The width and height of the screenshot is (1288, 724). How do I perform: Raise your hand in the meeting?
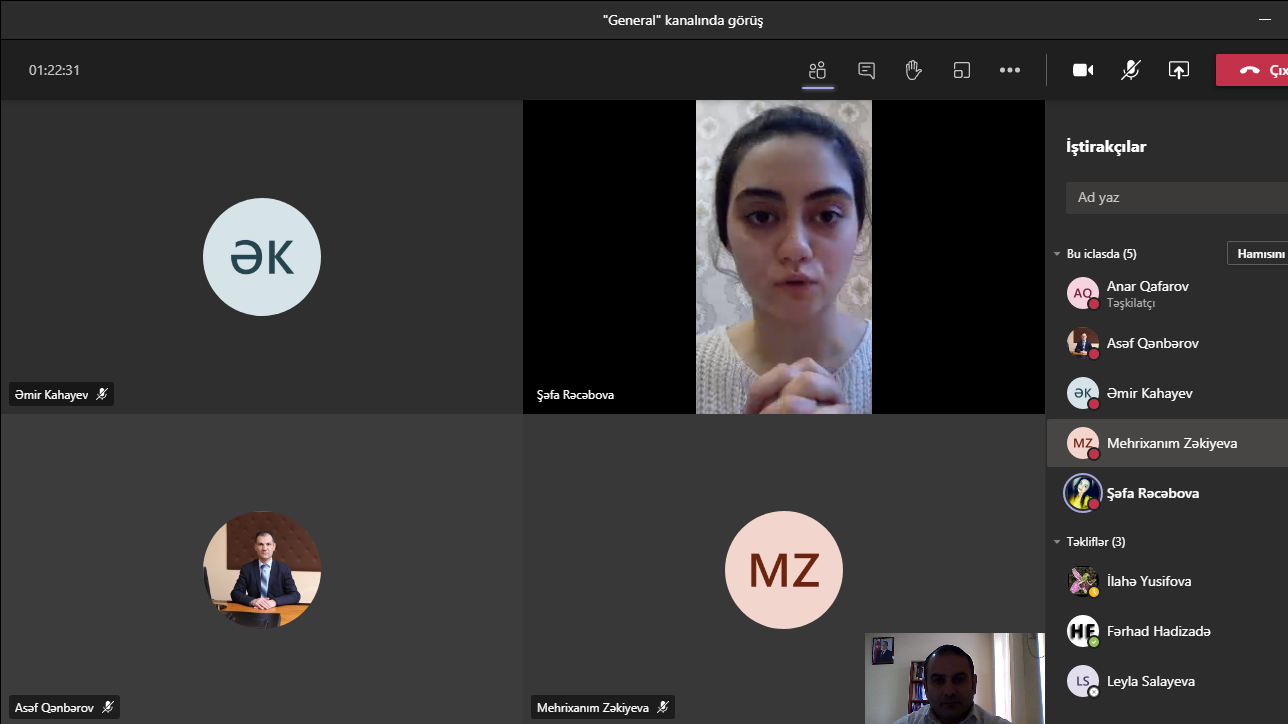pyautogui.click(x=913, y=70)
